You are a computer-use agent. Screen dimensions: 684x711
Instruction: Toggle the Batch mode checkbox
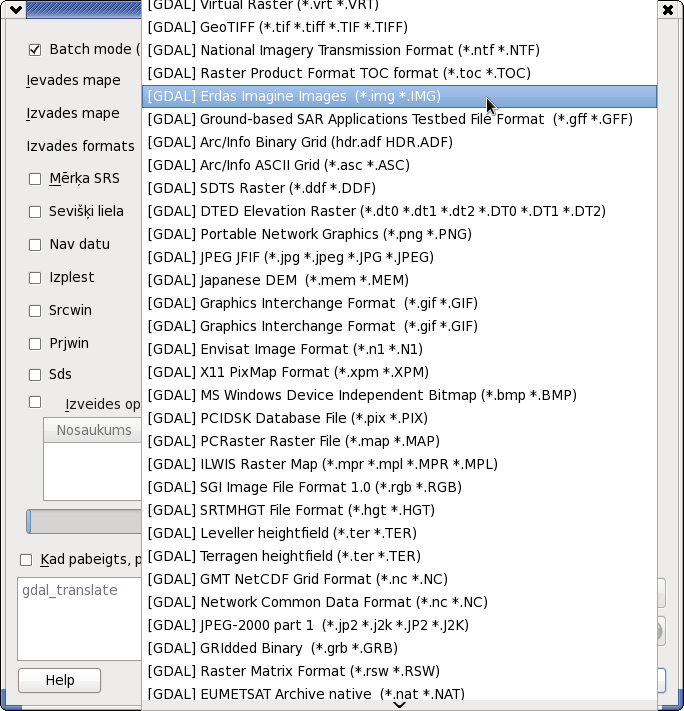[35, 50]
